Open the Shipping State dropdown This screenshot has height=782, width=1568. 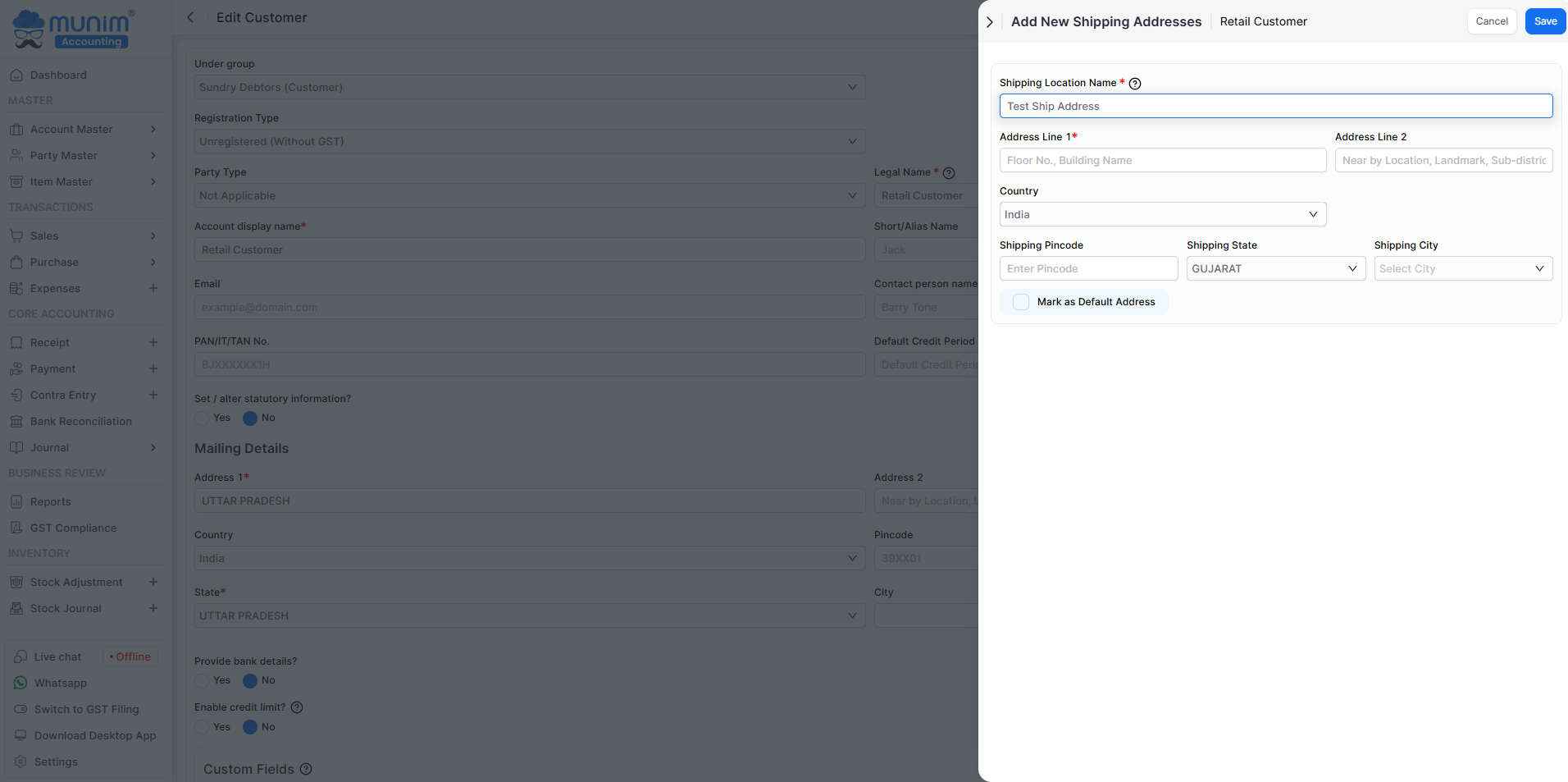pos(1275,268)
